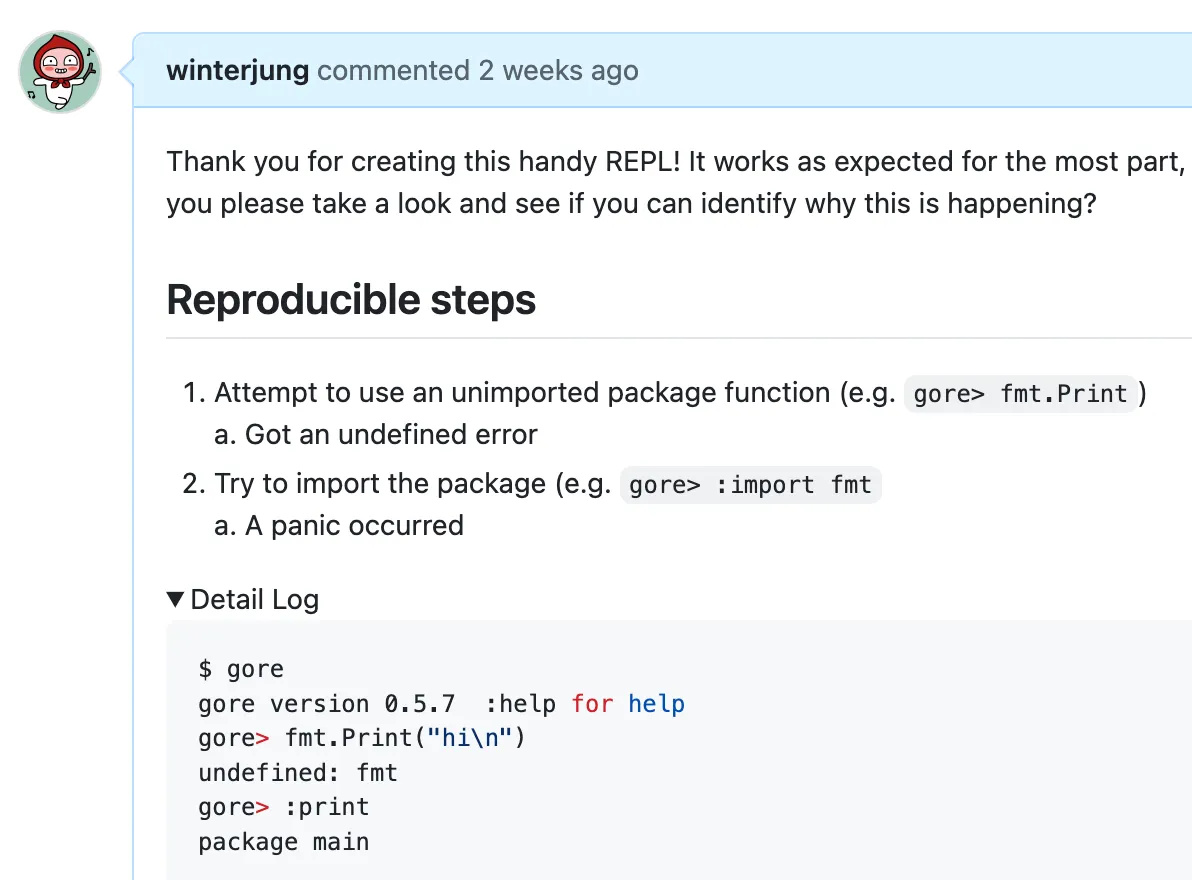Click step "Try to import the package"
This screenshot has height=880, width=1192.
(412, 484)
